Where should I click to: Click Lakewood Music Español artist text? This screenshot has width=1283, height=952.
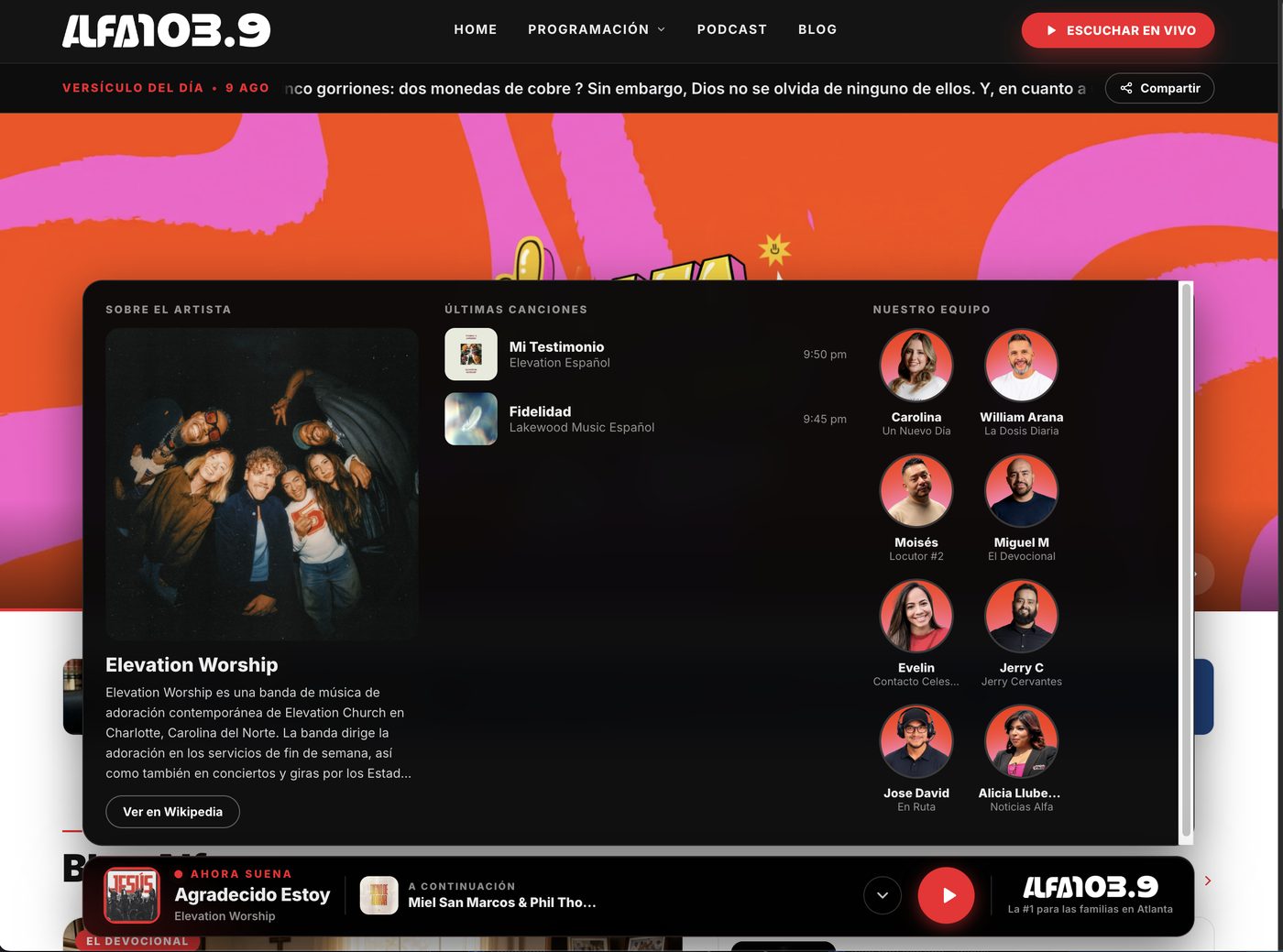[582, 427]
